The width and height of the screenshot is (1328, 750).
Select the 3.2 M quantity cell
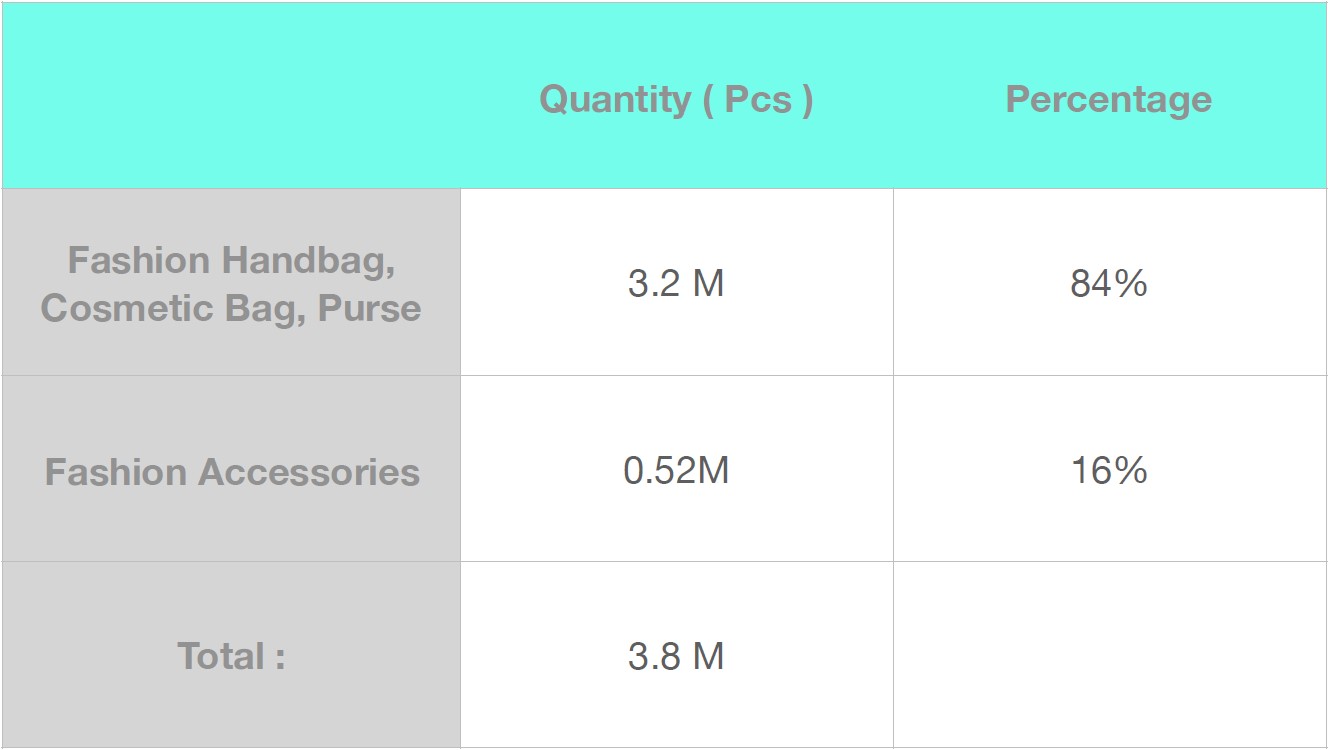pos(676,283)
